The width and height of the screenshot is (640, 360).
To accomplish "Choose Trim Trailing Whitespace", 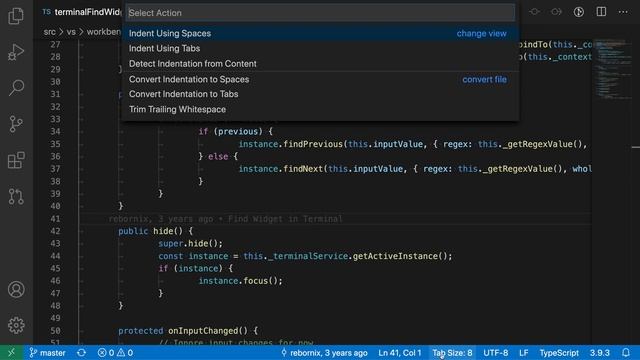I will [x=320, y=109].
